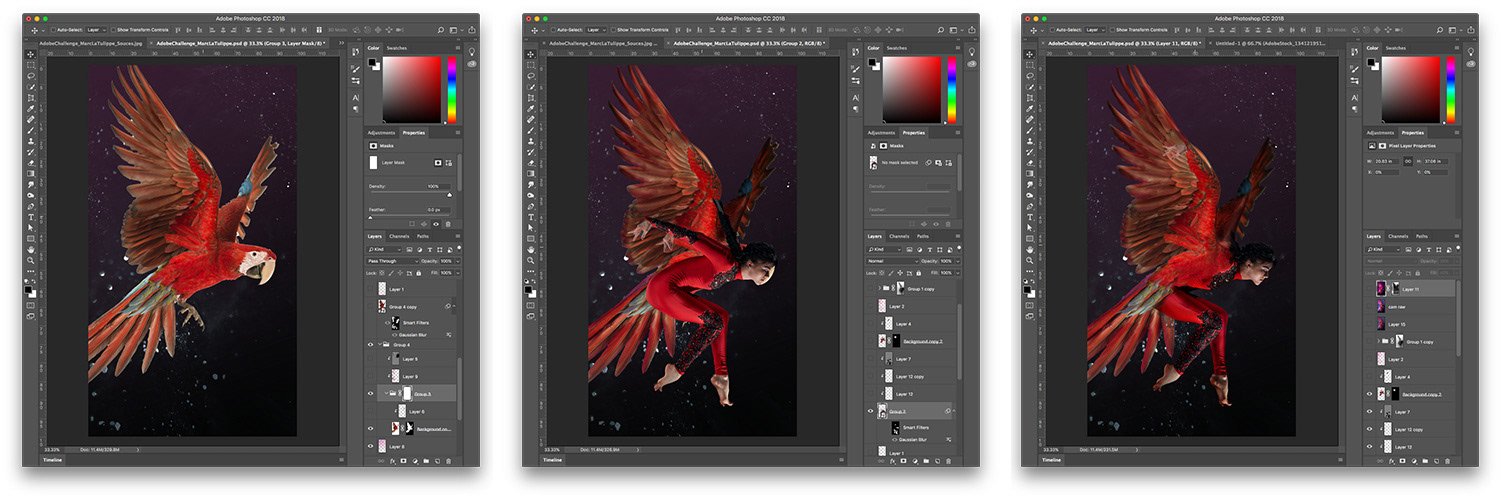Hide Layer 8 in the left window
1500x500 pixels.
coord(370,446)
